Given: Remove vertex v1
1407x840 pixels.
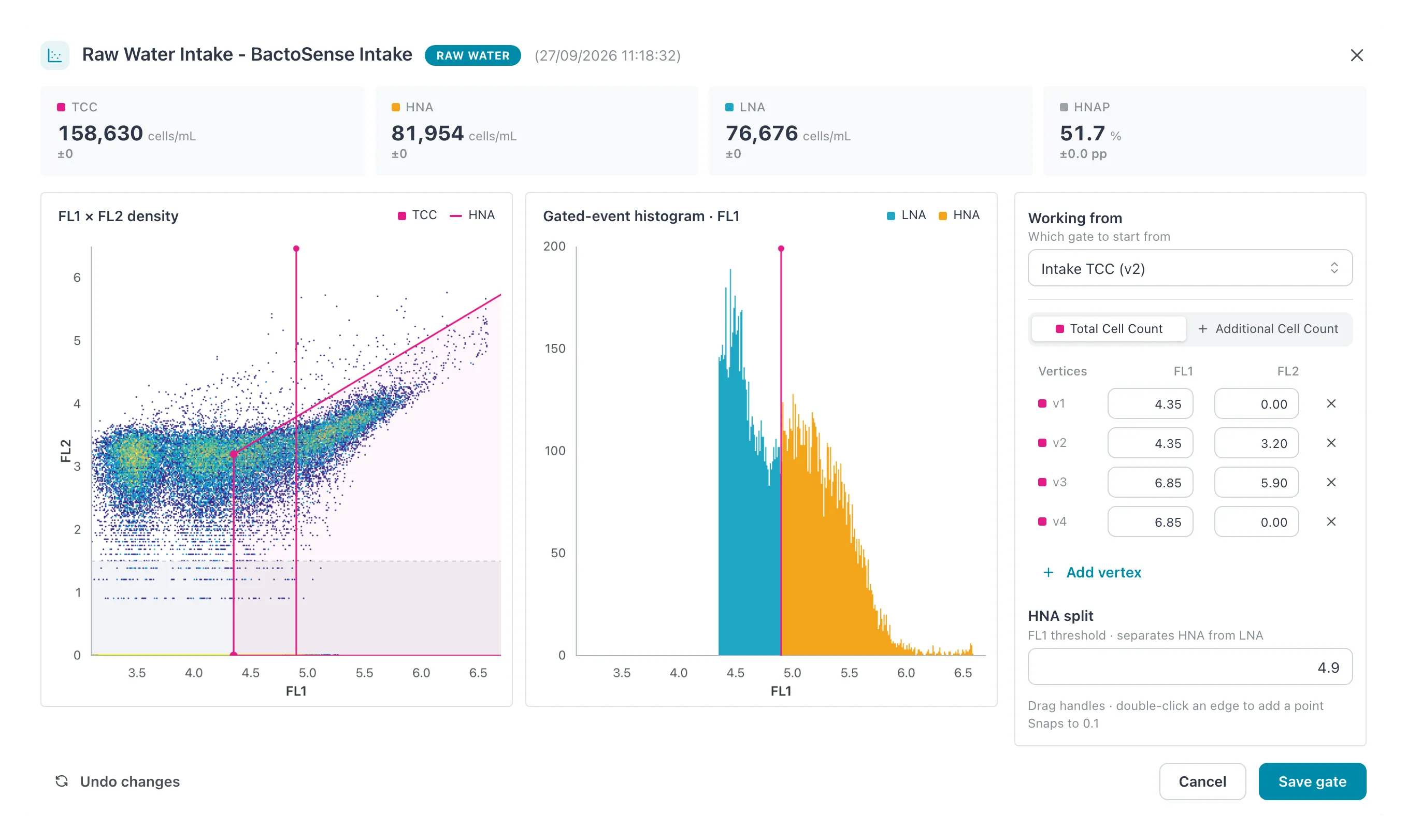Looking at the screenshot, I should pyautogui.click(x=1331, y=403).
